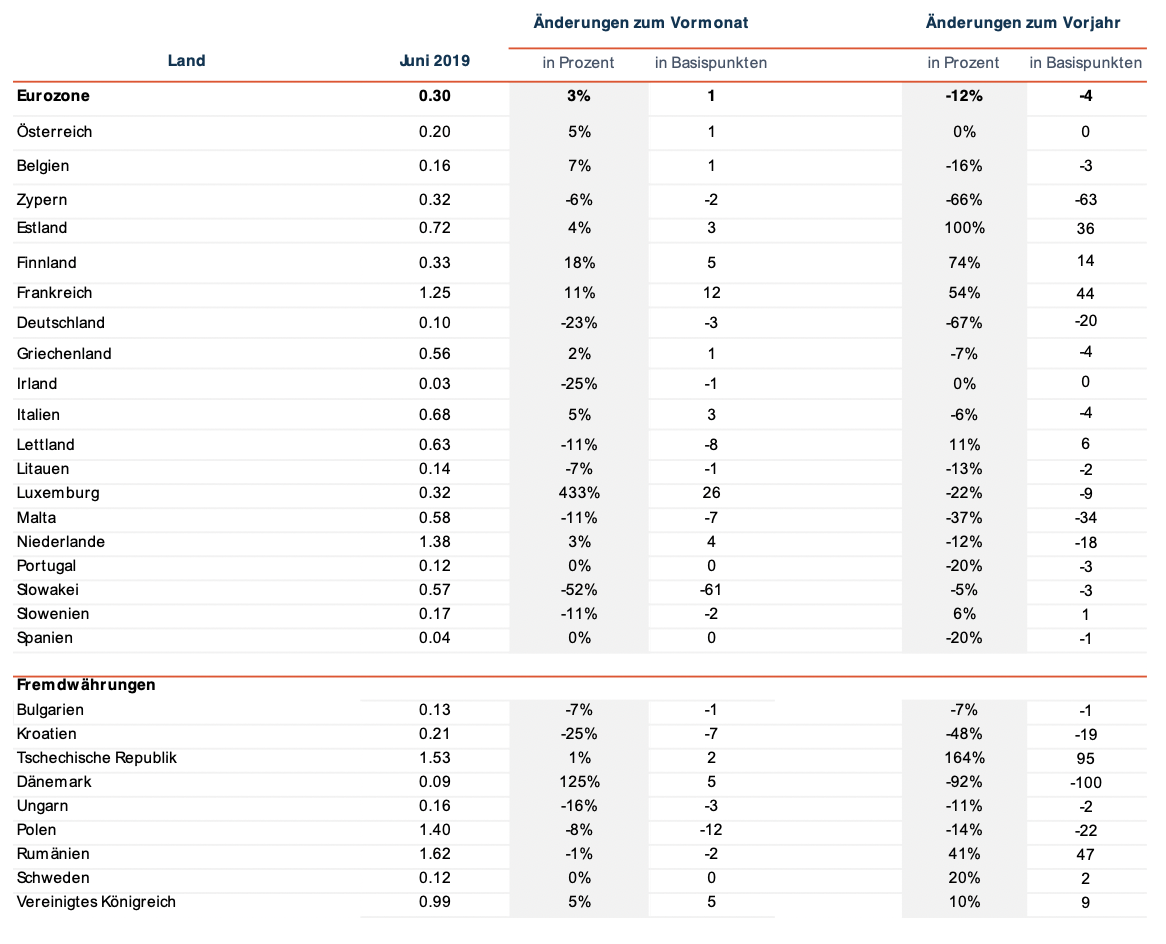Select the Österreich row label
Screen dimensions: 1166x944
click(x=54, y=132)
